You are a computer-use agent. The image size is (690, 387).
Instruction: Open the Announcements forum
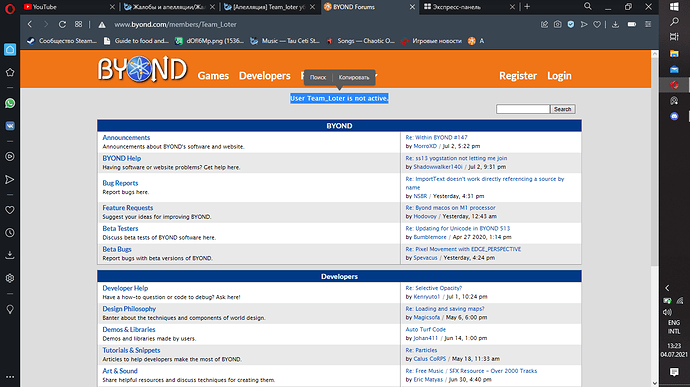coord(126,138)
